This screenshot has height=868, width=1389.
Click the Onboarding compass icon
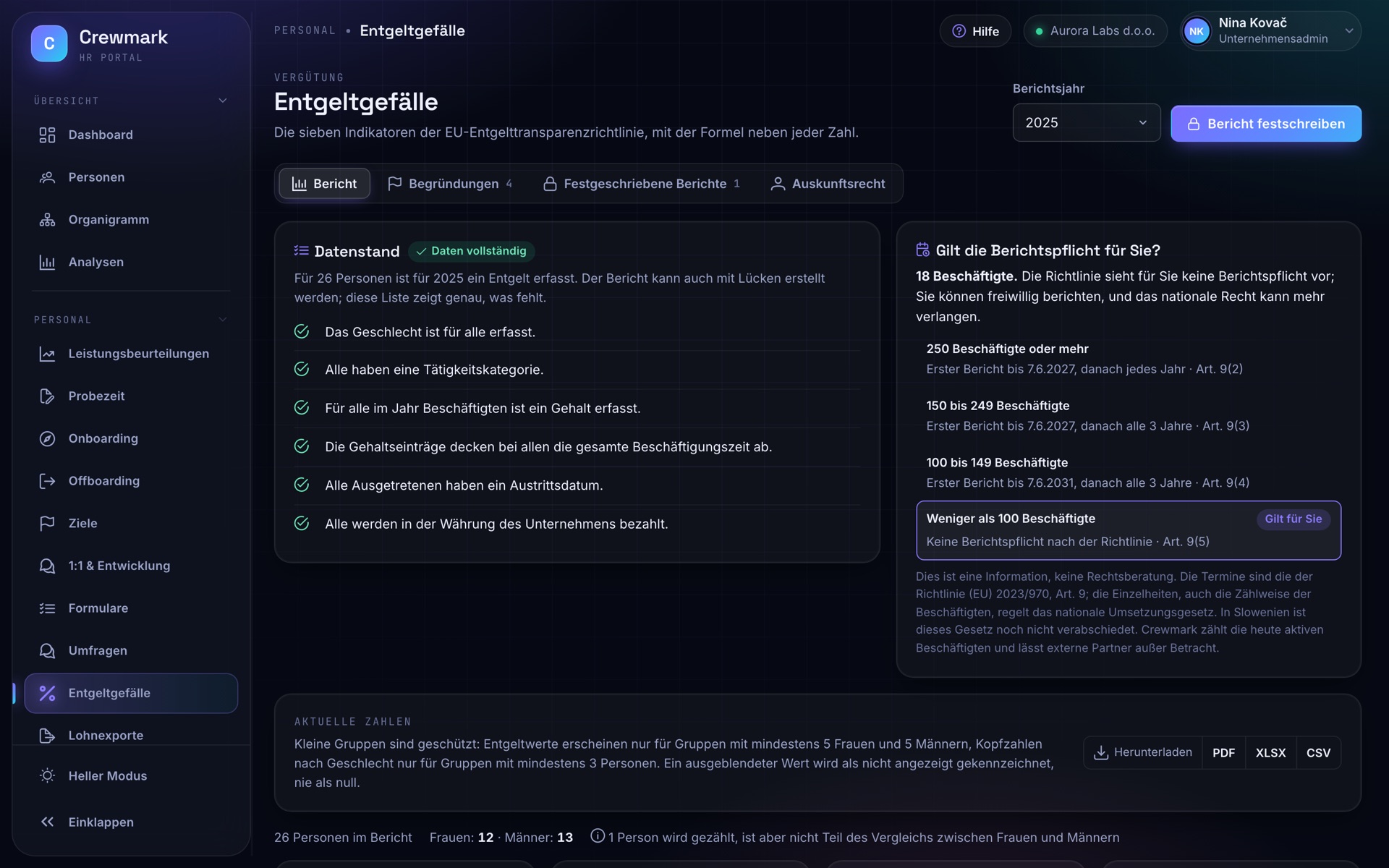[x=47, y=438]
